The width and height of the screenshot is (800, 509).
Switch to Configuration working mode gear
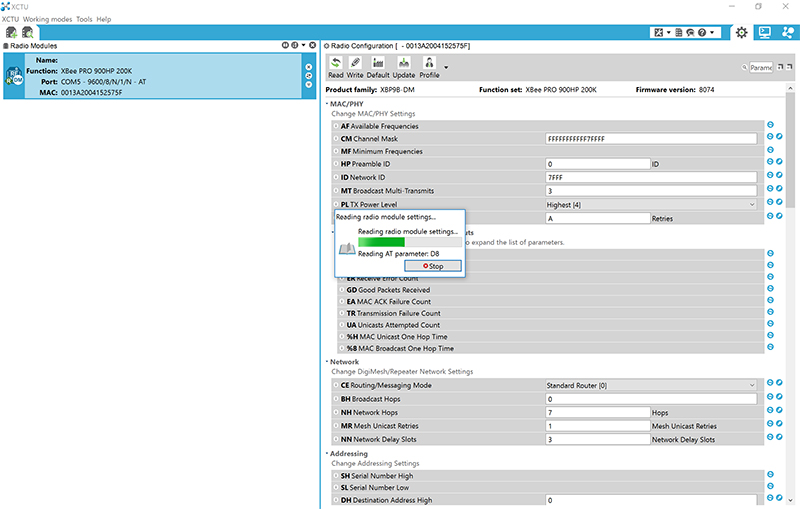point(741,33)
